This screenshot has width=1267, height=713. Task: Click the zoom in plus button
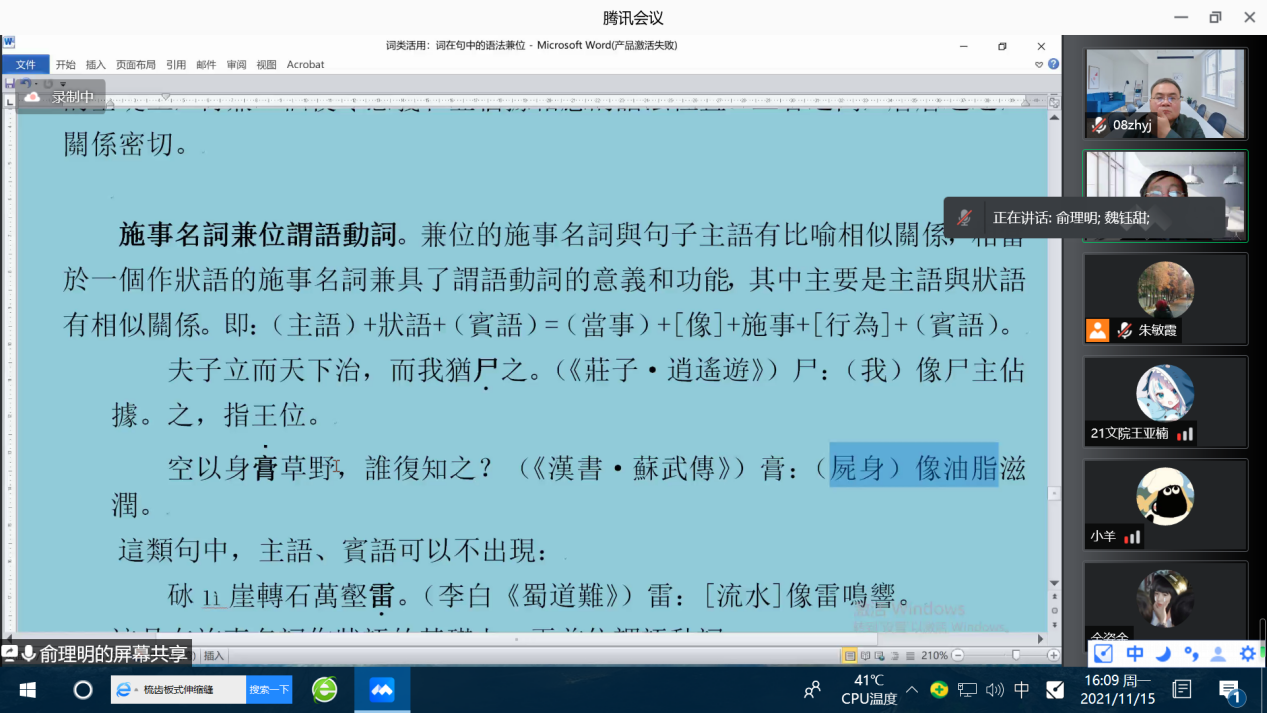pyautogui.click(x=1053, y=655)
